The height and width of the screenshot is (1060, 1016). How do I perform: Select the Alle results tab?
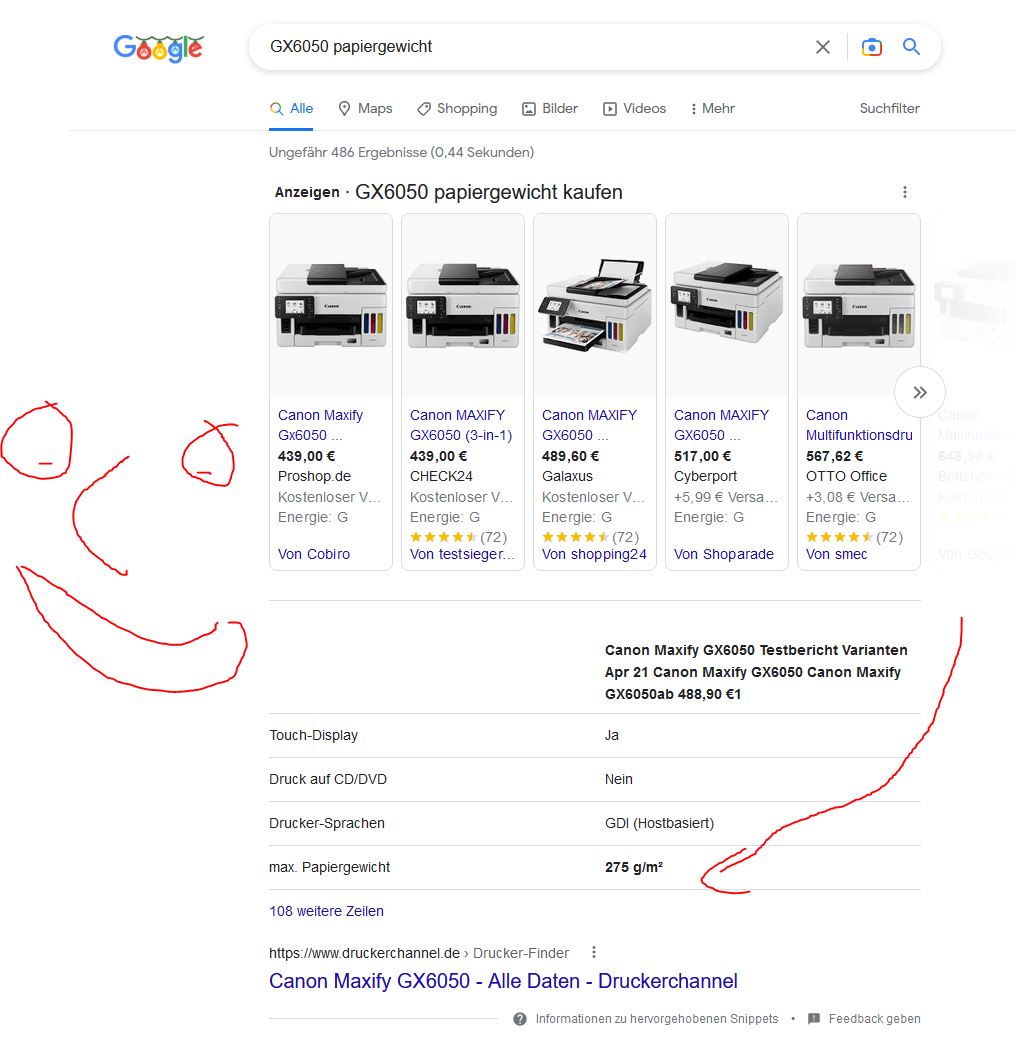[x=291, y=108]
